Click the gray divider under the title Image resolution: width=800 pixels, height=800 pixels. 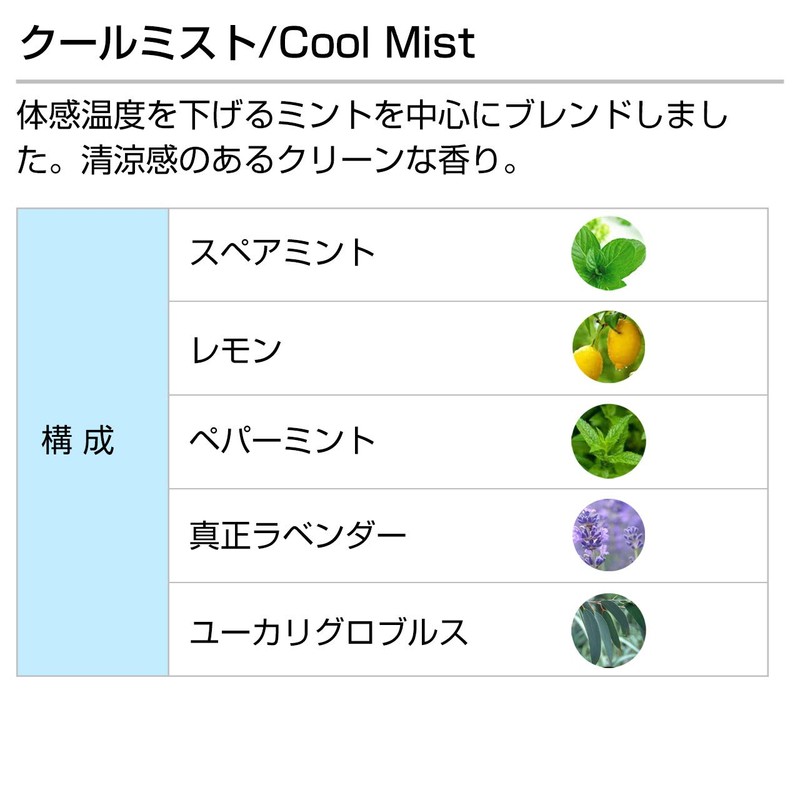point(400,81)
